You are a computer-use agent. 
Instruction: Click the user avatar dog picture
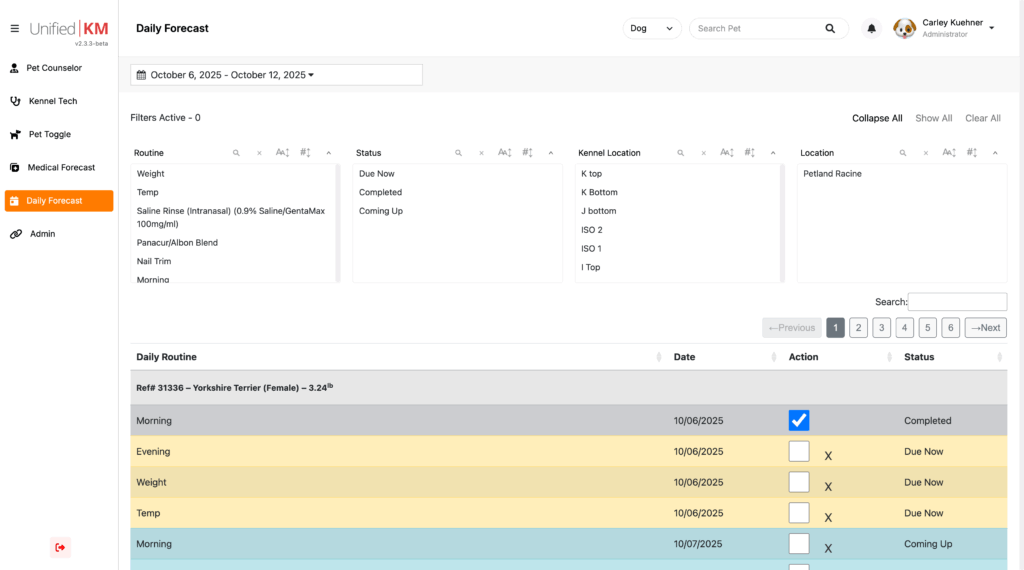(904, 29)
